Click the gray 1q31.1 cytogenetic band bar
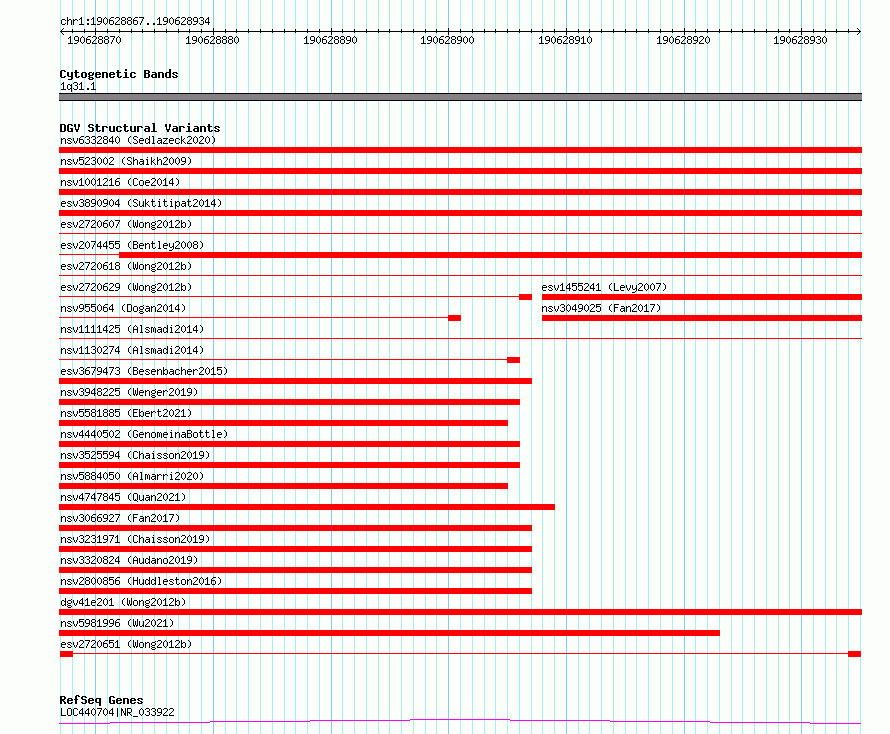Viewport: 890px width, 734px height. coord(460,97)
